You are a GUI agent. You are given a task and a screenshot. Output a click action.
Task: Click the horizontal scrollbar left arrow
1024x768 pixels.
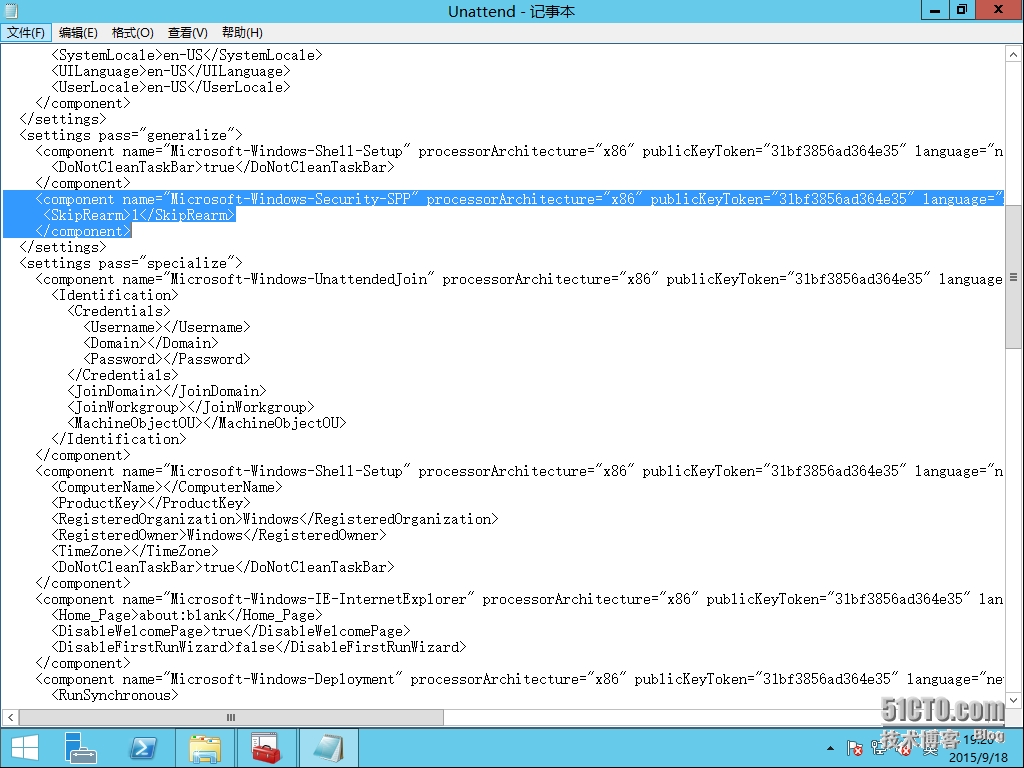tap(10, 717)
